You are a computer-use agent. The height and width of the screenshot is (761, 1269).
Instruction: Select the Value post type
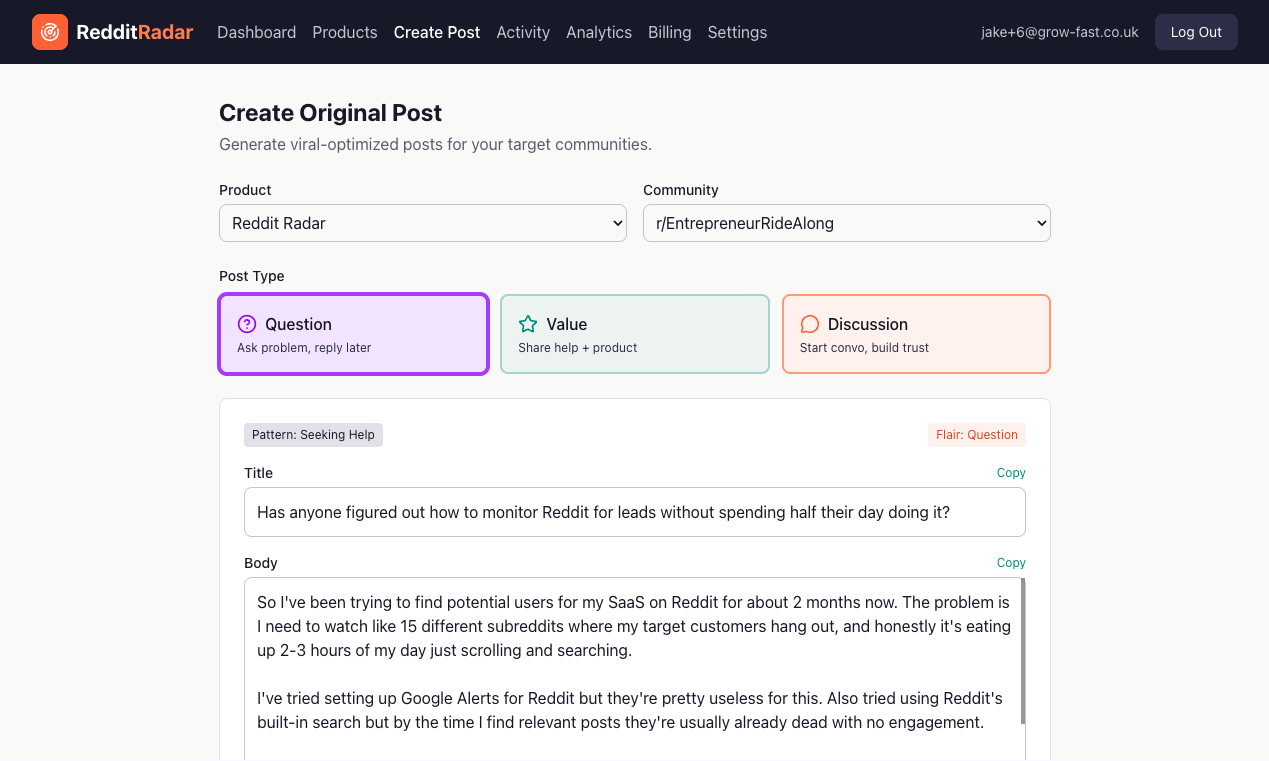[x=634, y=333]
